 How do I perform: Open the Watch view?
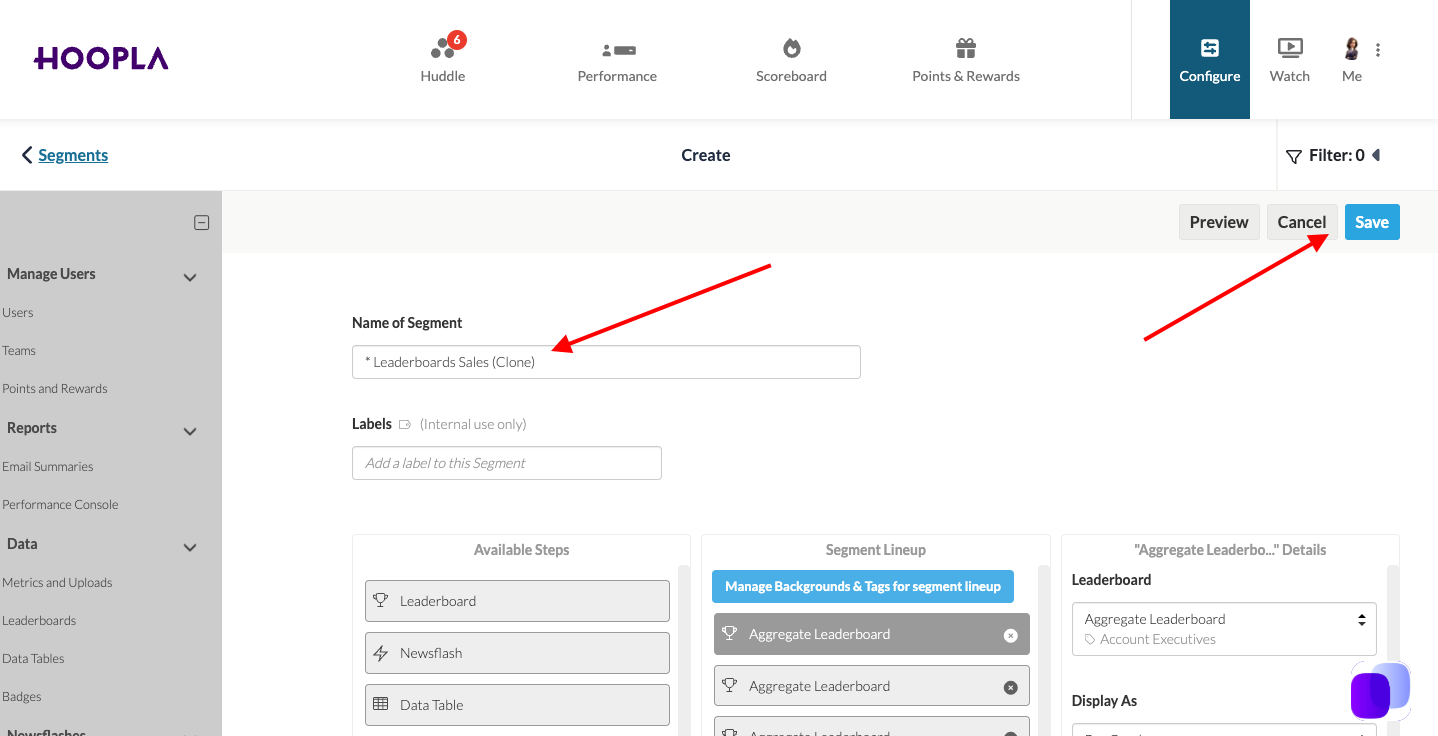1290,59
